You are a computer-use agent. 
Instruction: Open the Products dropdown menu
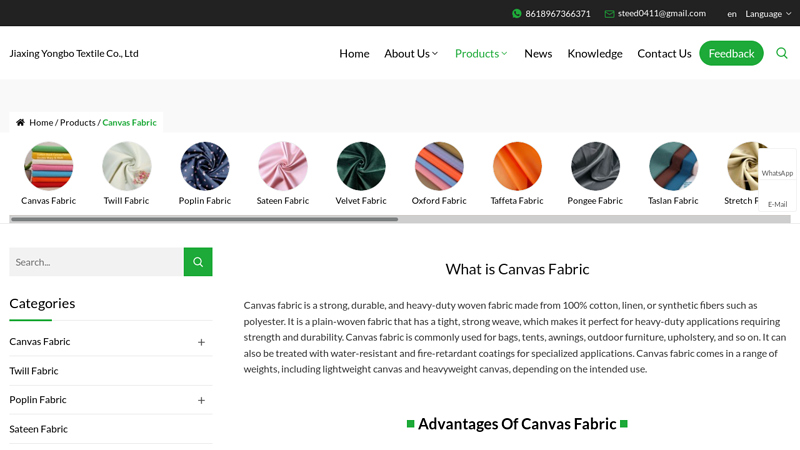[481, 54]
